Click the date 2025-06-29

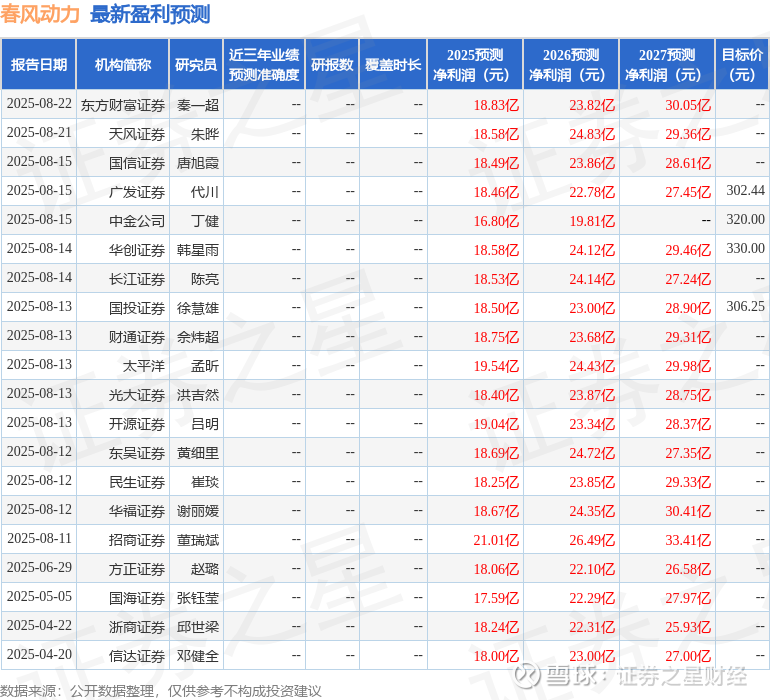39,567
